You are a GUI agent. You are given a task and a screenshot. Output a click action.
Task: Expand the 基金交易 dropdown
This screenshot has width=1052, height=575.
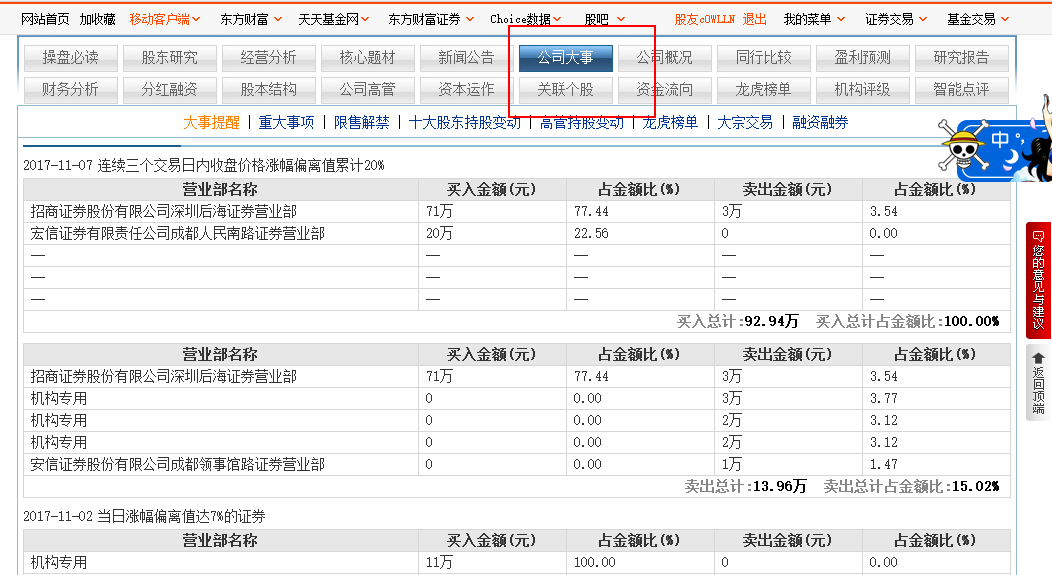pos(978,19)
